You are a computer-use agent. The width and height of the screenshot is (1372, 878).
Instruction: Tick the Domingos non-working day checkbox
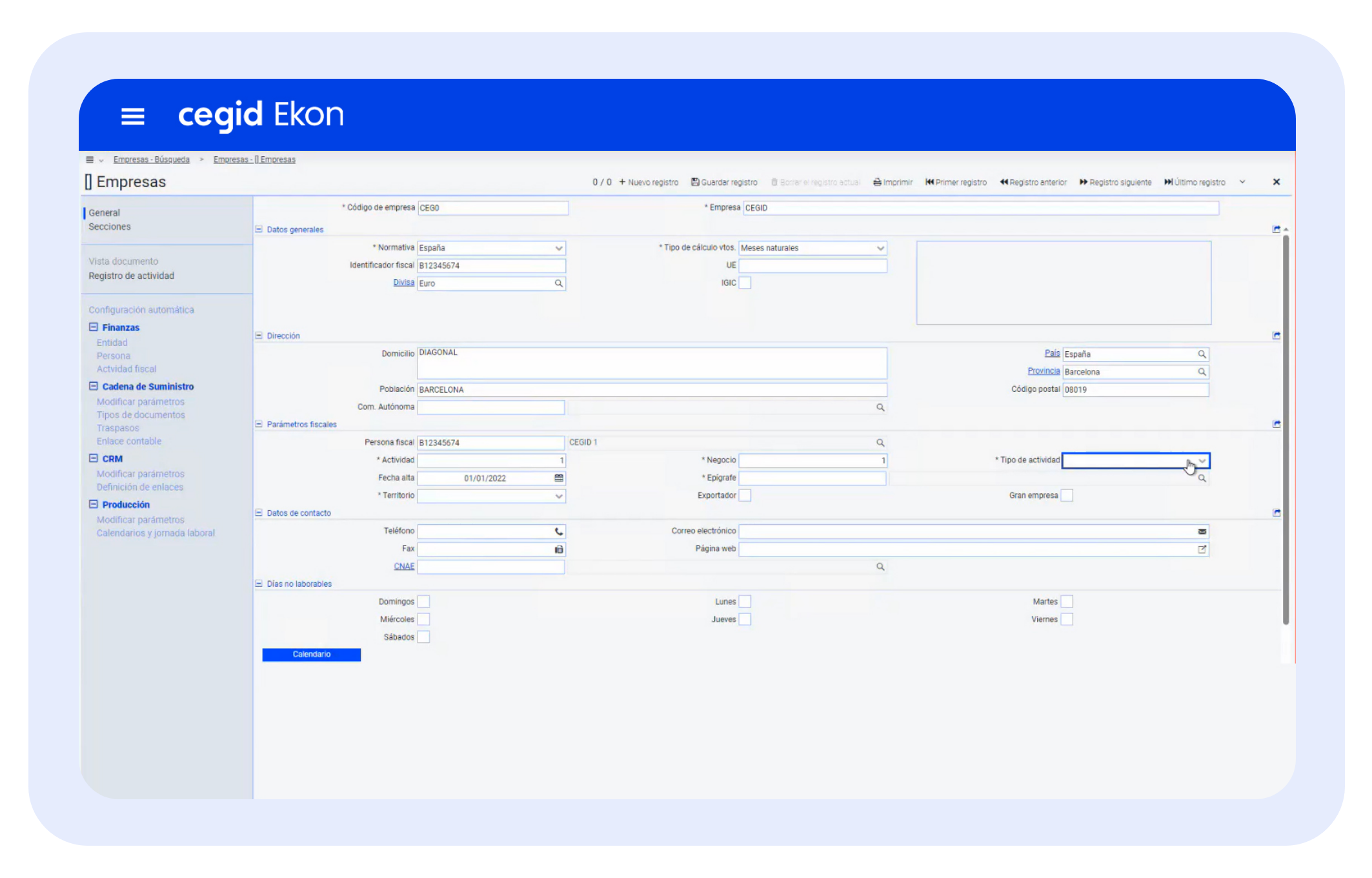pos(423,601)
